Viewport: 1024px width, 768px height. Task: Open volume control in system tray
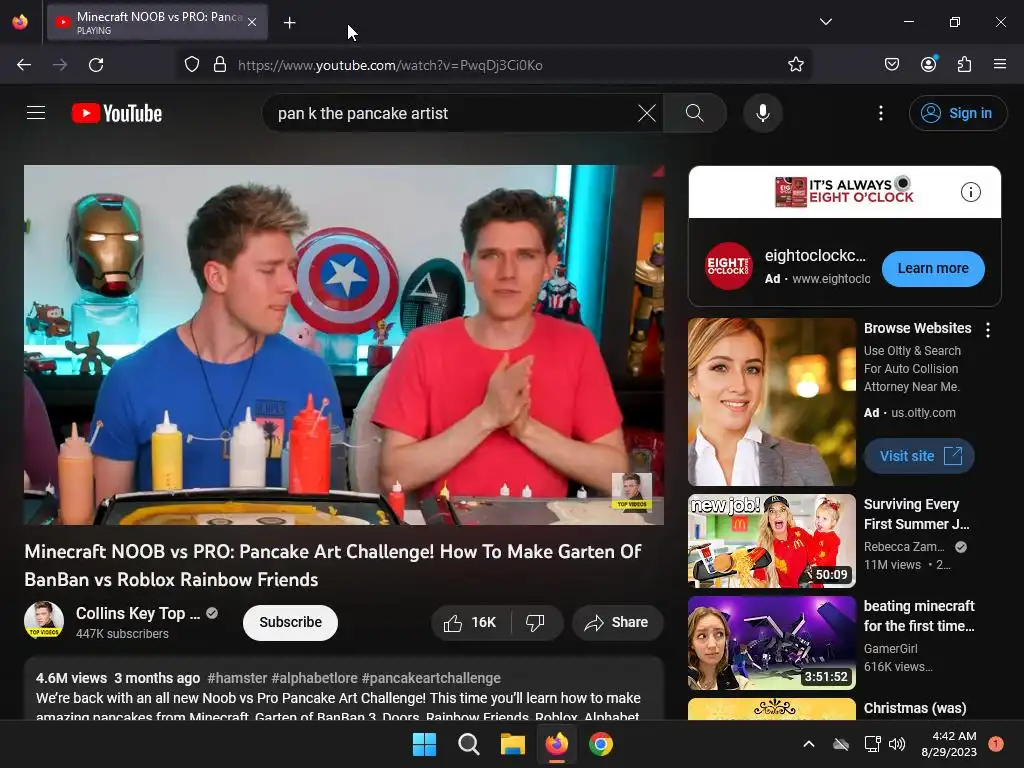897,744
